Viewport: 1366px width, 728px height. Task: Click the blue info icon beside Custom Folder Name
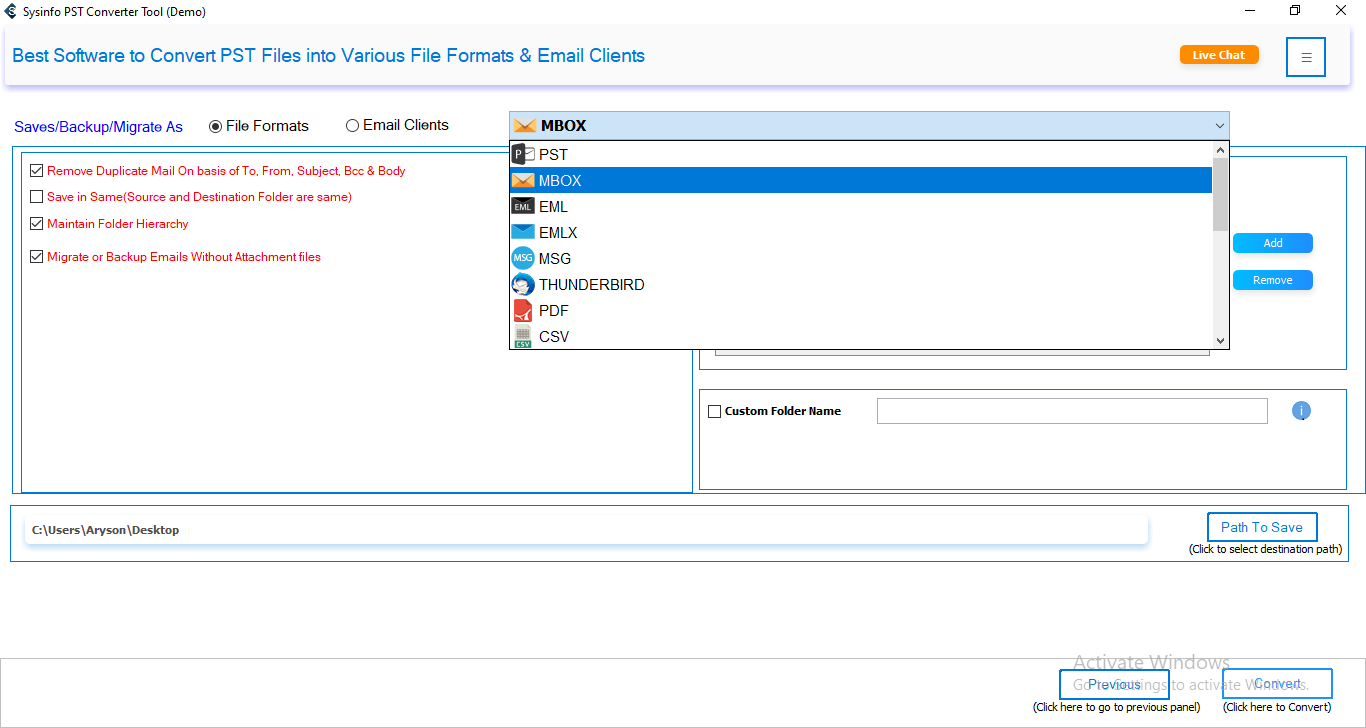[x=1301, y=411]
